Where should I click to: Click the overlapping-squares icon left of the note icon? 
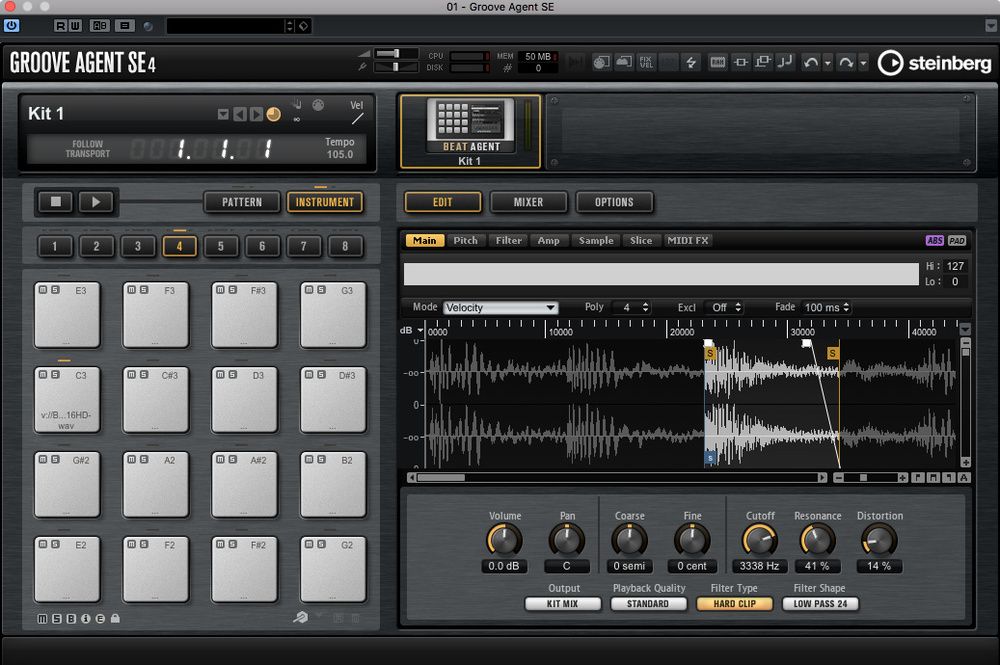coord(763,62)
